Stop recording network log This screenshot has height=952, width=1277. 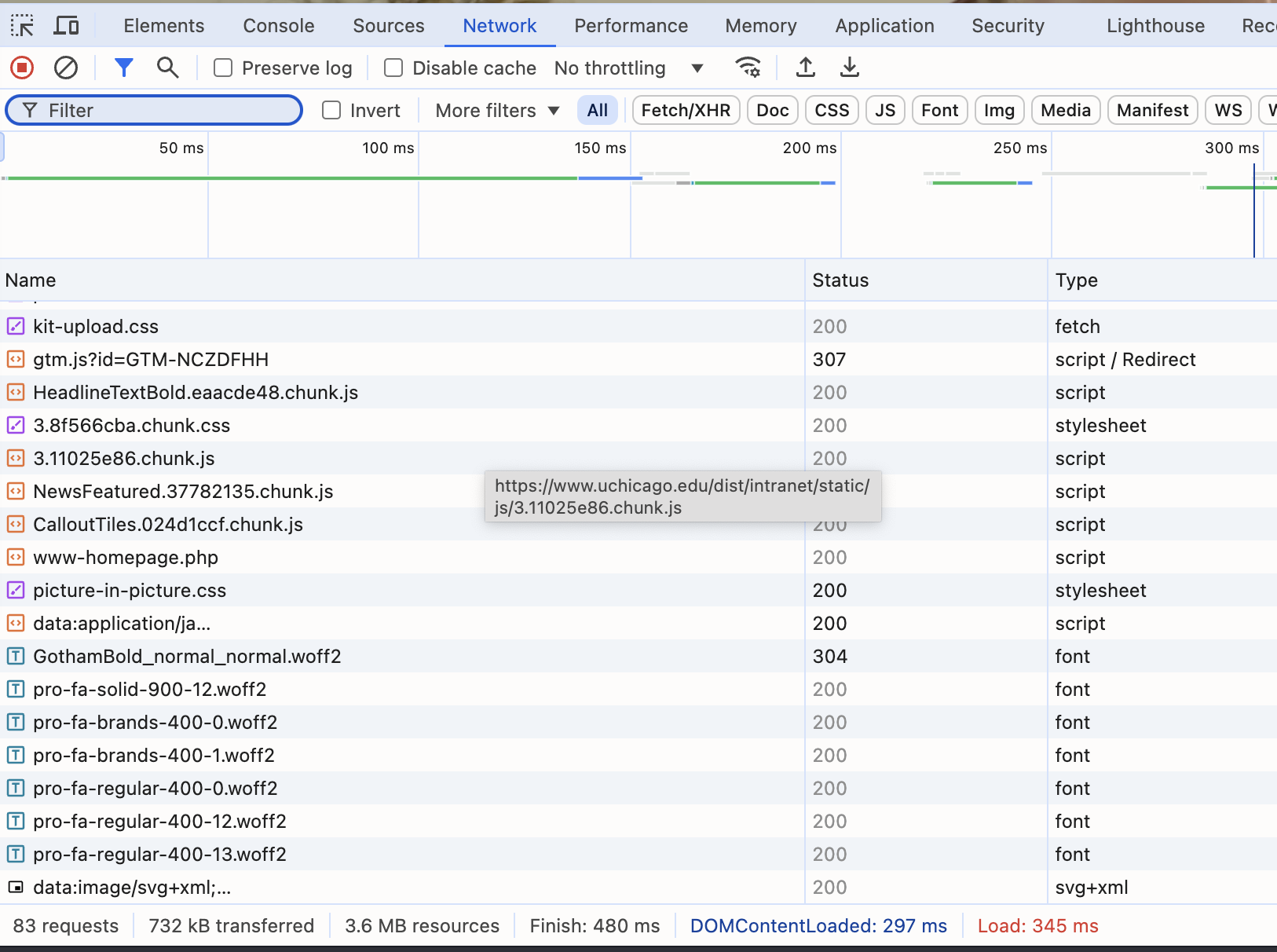[x=22, y=68]
